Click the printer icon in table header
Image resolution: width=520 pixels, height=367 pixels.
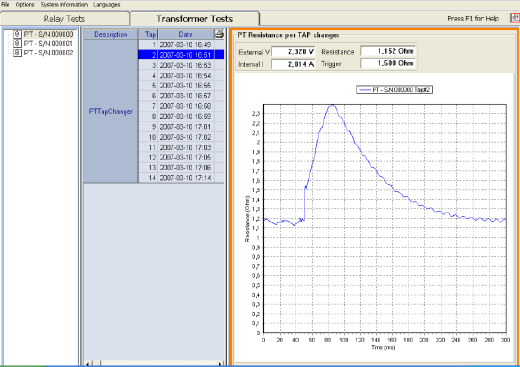(x=219, y=34)
